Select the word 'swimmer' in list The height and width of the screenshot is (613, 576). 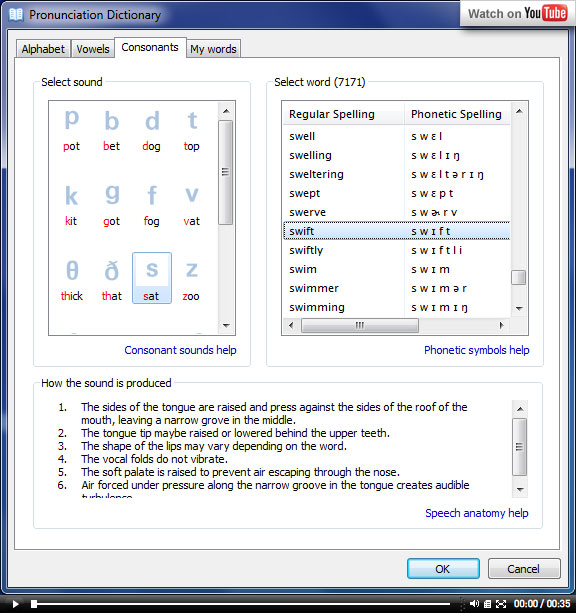397,288
